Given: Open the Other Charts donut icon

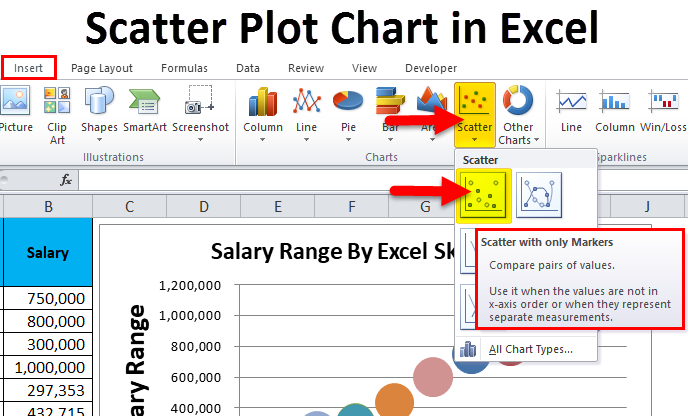Looking at the screenshot, I should click(x=518, y=100).
